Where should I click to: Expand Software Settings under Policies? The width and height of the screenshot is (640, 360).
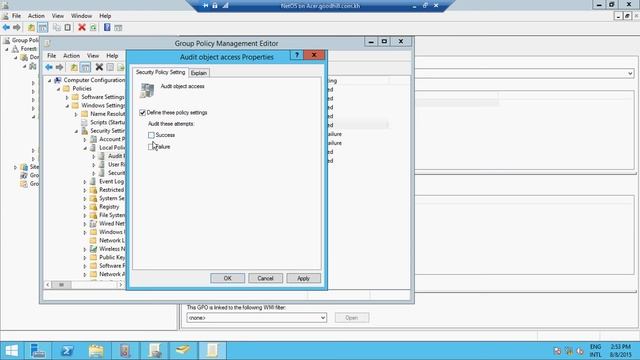click(67, 97)
